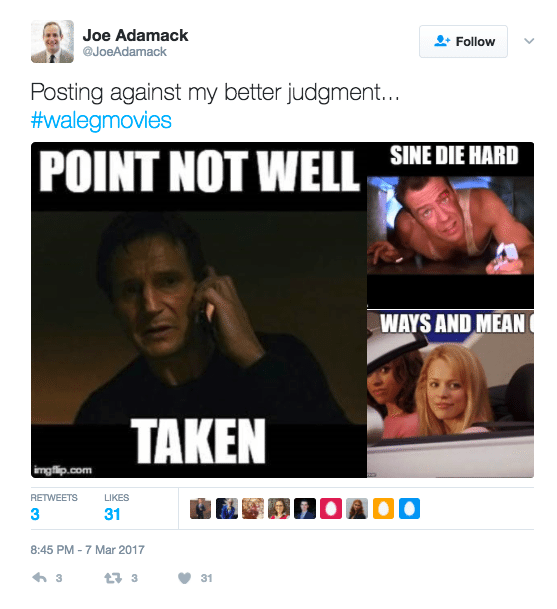This screenshot has width=557, height=609.
Task: Click the blue egg avatar
Action: pos(409,508)
